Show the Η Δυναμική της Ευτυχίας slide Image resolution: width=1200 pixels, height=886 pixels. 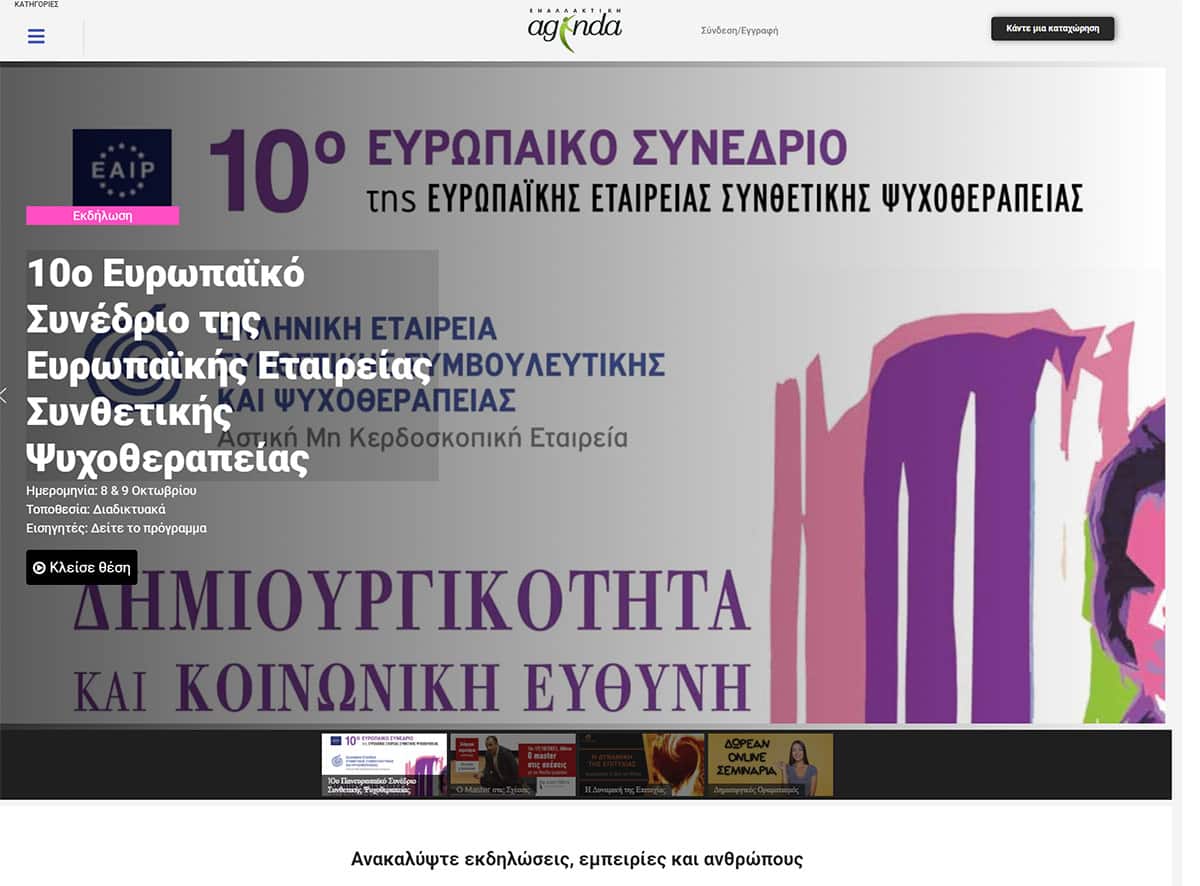(641, 765)
